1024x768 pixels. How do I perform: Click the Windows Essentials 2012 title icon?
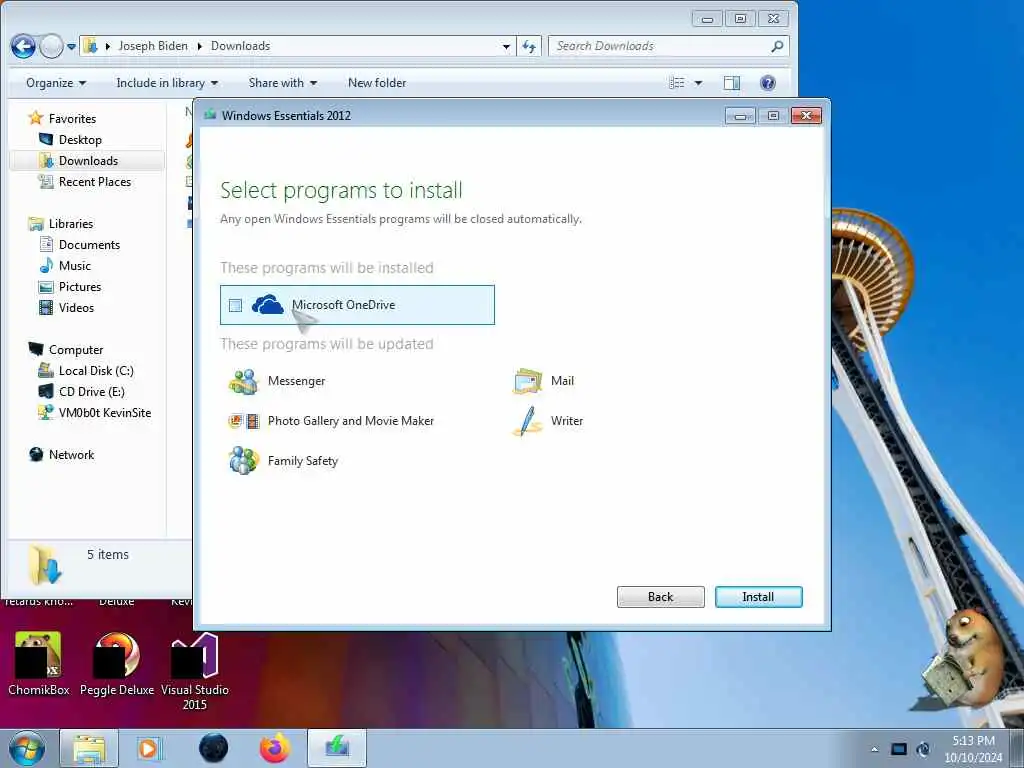pyautogui.click(x=210, y=115)
